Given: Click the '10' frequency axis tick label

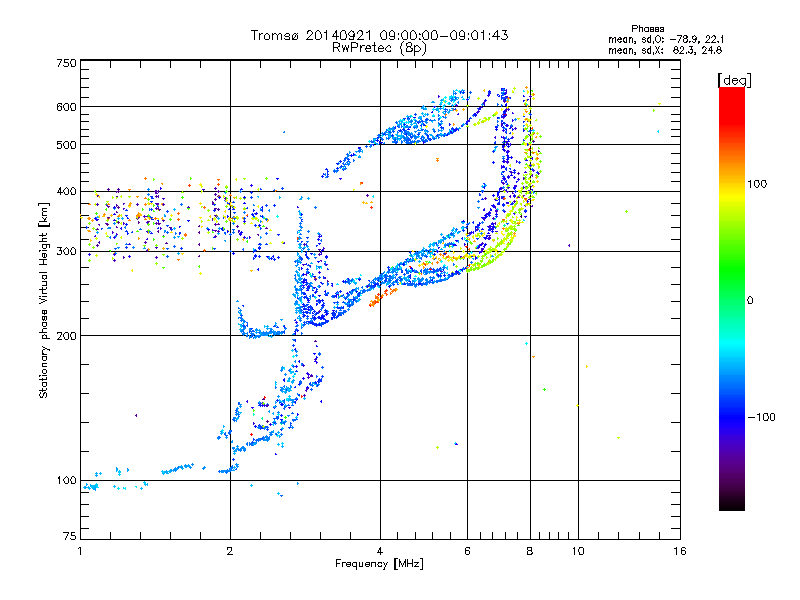Looking at the screenshot, I should click(578, 551).
